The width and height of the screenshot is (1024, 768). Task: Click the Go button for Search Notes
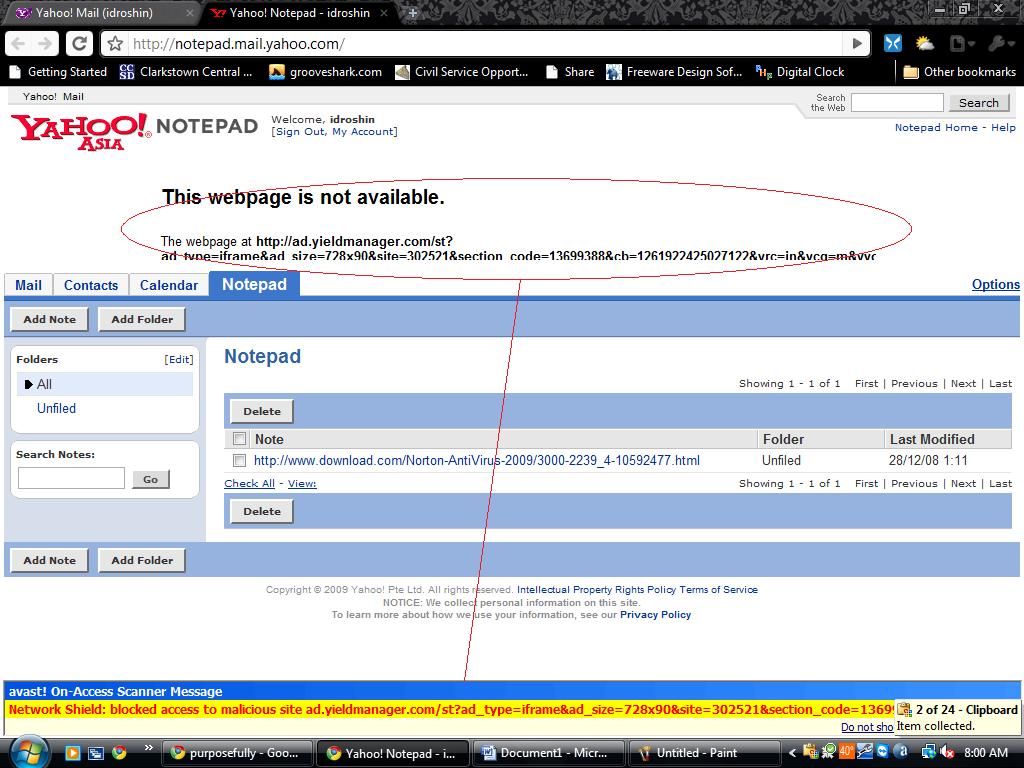click(150, 479)
